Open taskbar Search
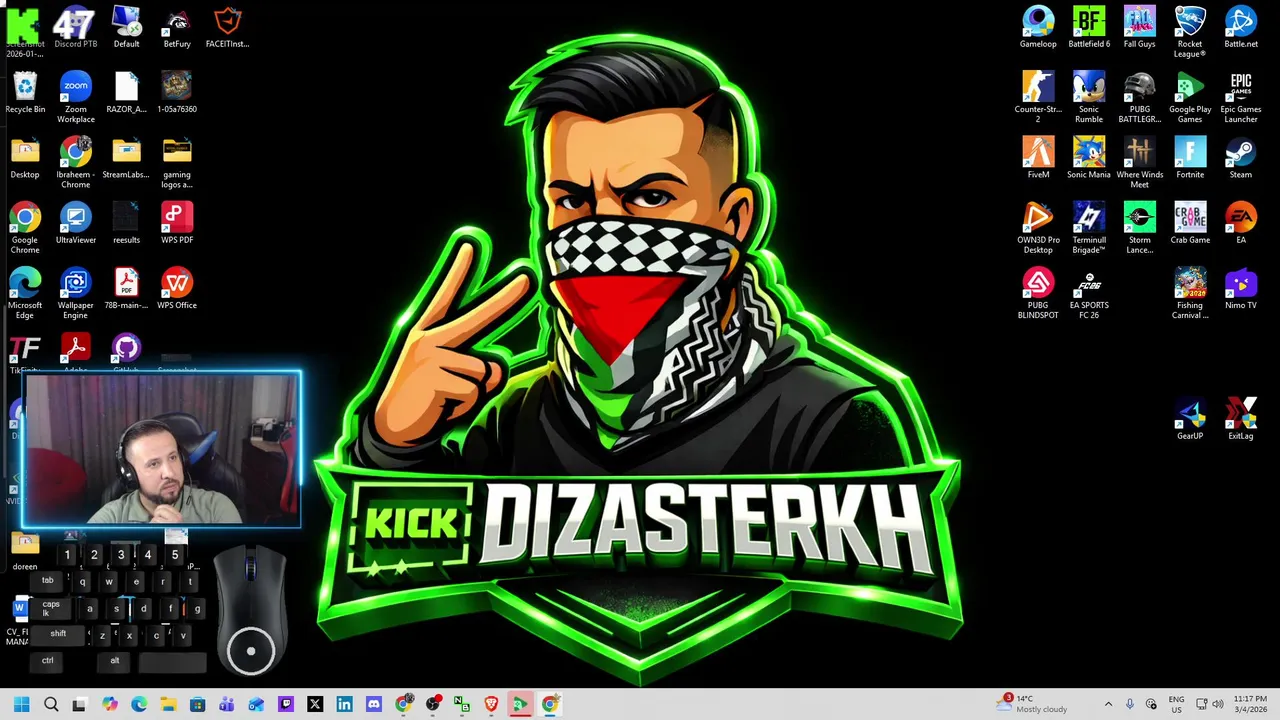 tap(51, 704)
